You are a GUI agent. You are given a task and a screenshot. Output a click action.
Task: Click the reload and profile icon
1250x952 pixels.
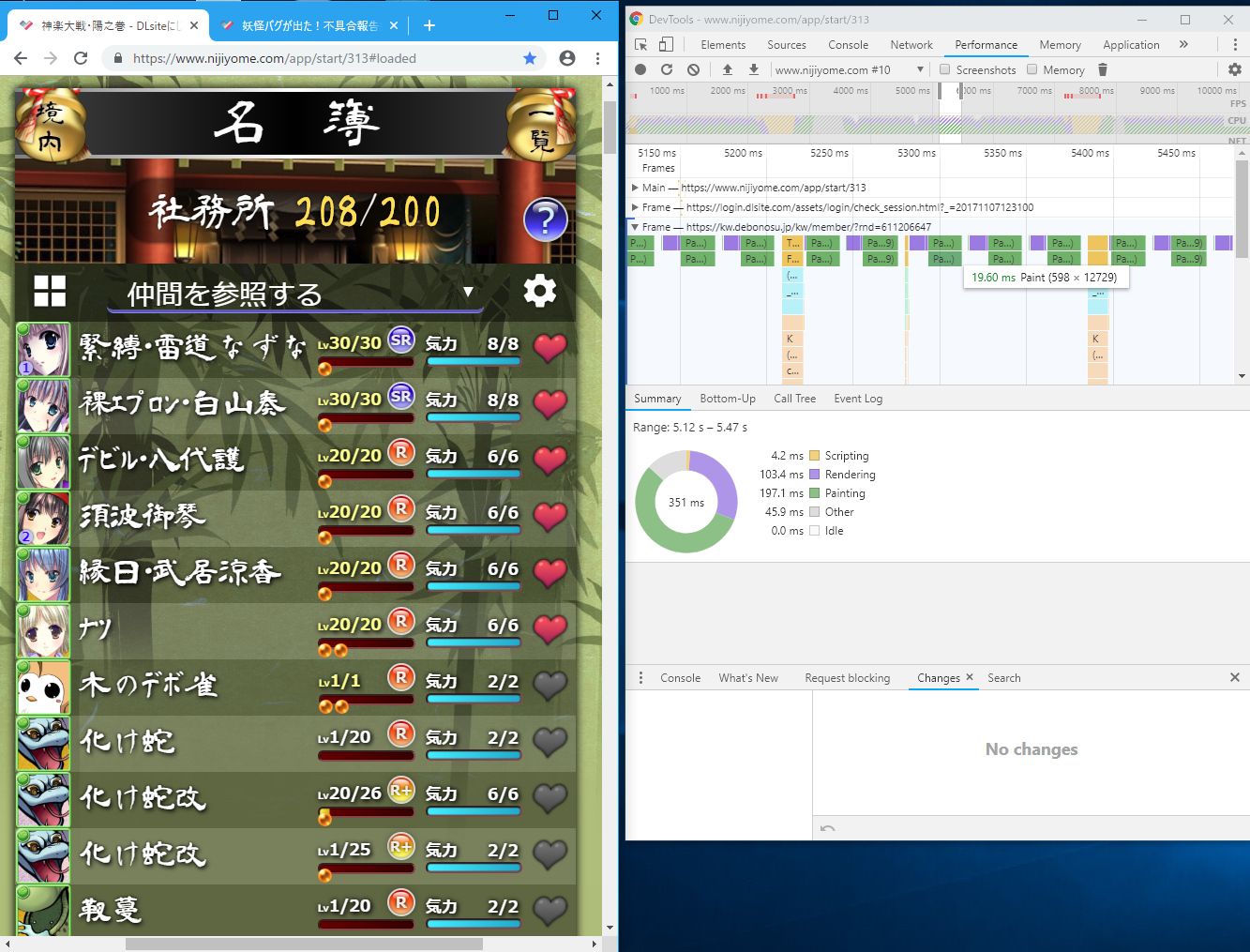tap(667, 69)
